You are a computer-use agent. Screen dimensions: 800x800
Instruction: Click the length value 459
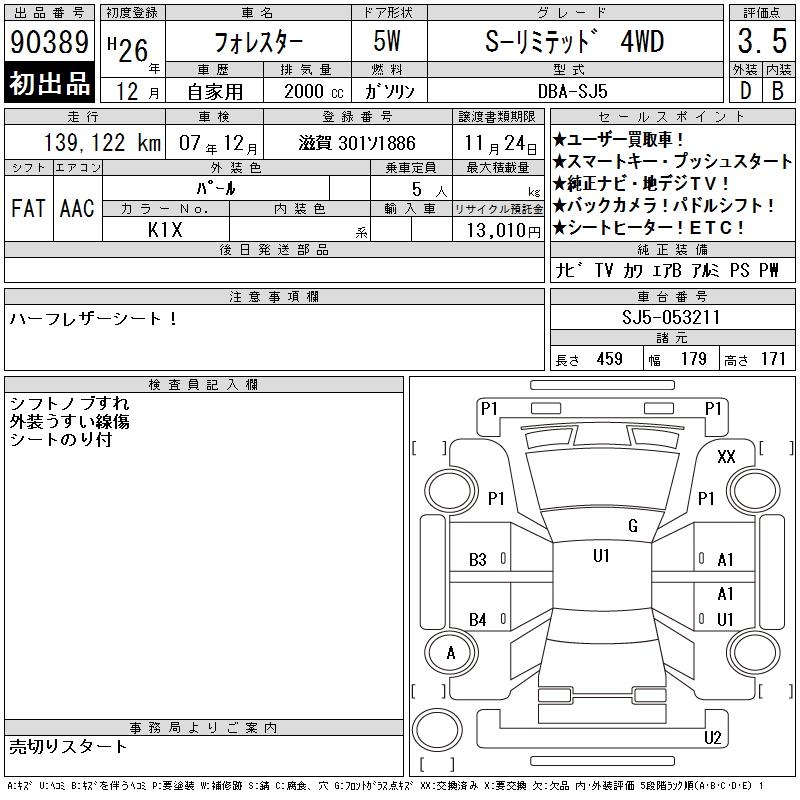click(609, 359)
